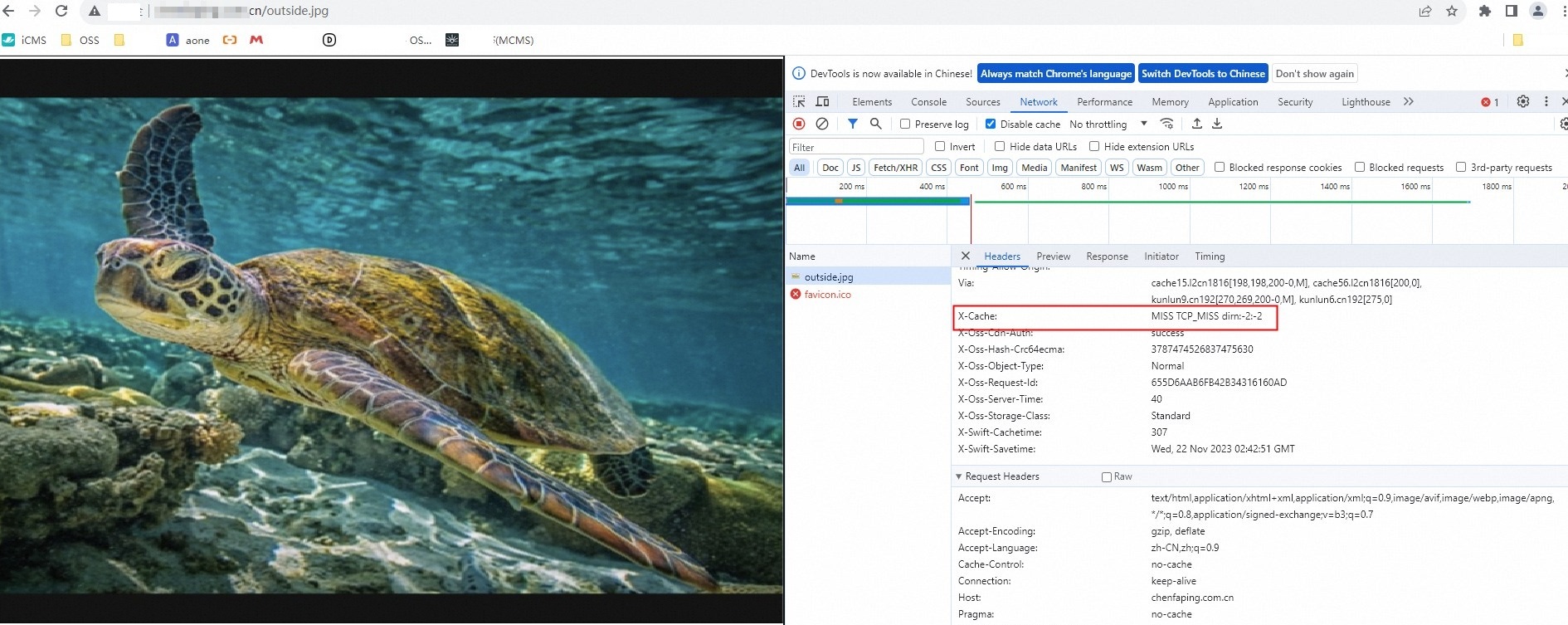The height and width of the screenshot is (625, 1568).
Task: Select outside.jpg in request list
Action: (x=868, y=276)
